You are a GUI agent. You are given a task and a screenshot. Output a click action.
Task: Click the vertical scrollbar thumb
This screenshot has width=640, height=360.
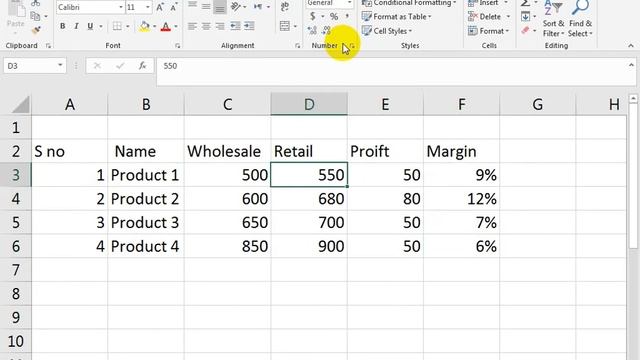[x=633, y=176]
